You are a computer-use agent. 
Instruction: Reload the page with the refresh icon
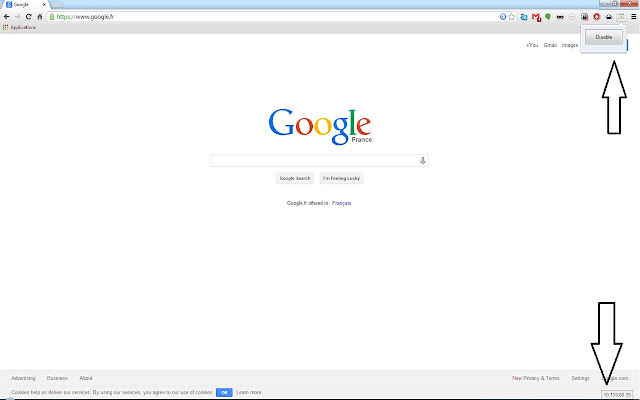pyautogui.click(x=29, y=17)
